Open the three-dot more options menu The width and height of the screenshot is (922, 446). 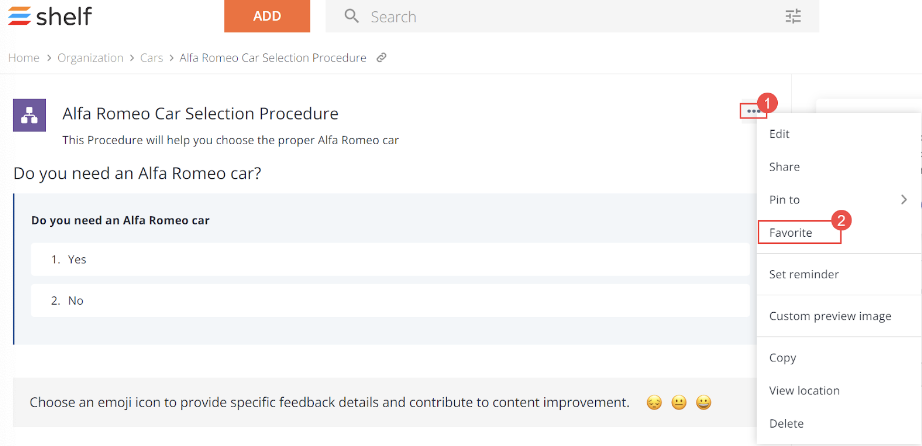pyautogui.click(x=753, y=111)
